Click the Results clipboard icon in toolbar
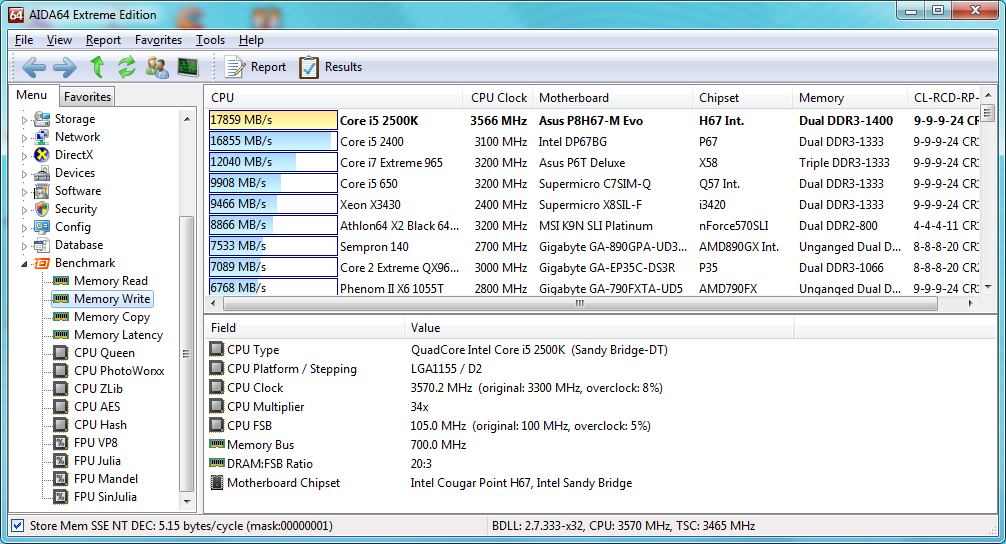The height and width of the screenshot is (544, 1006). [x=309, y=67]
